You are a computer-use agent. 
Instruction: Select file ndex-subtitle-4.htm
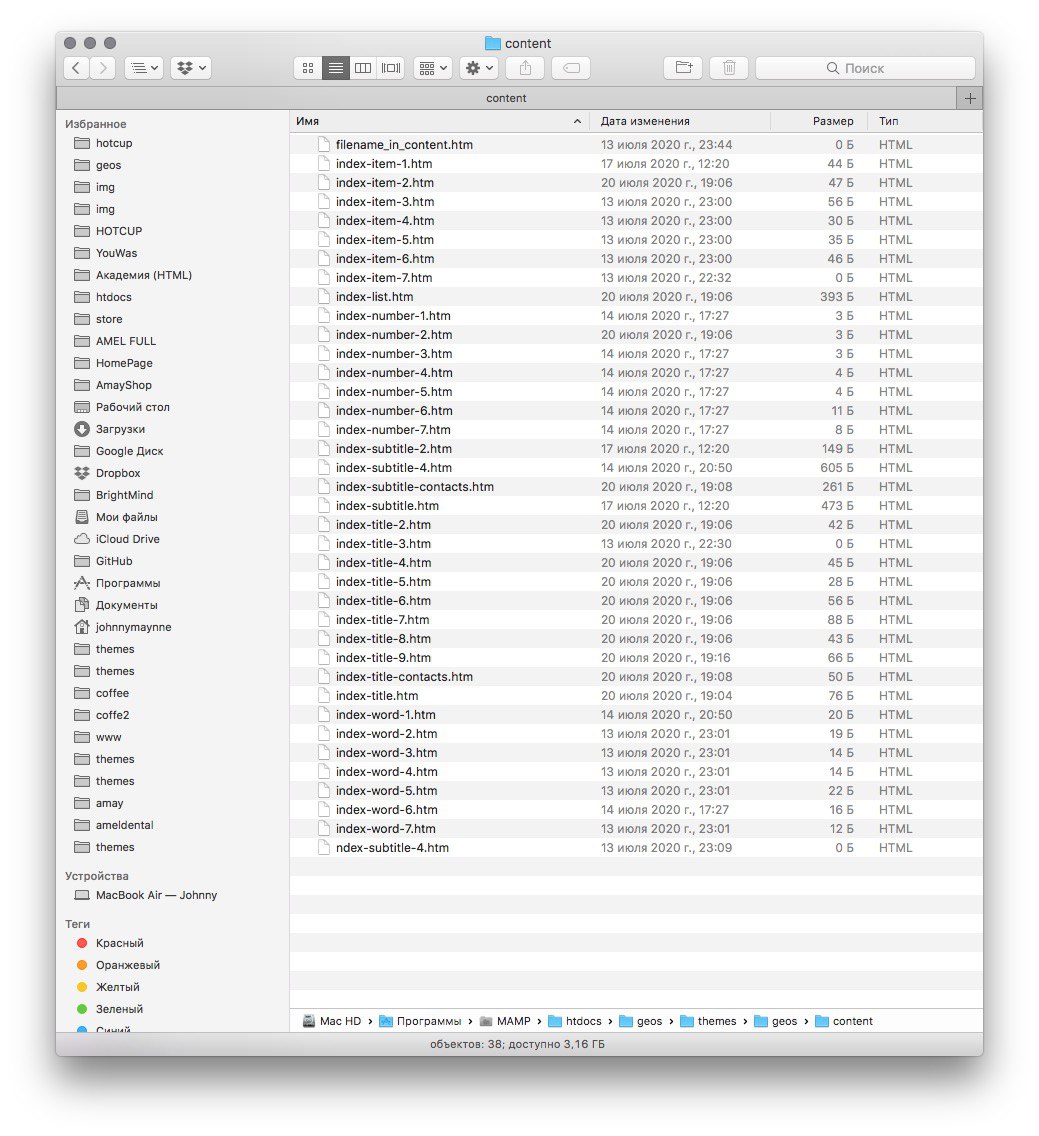pos(636,848)
